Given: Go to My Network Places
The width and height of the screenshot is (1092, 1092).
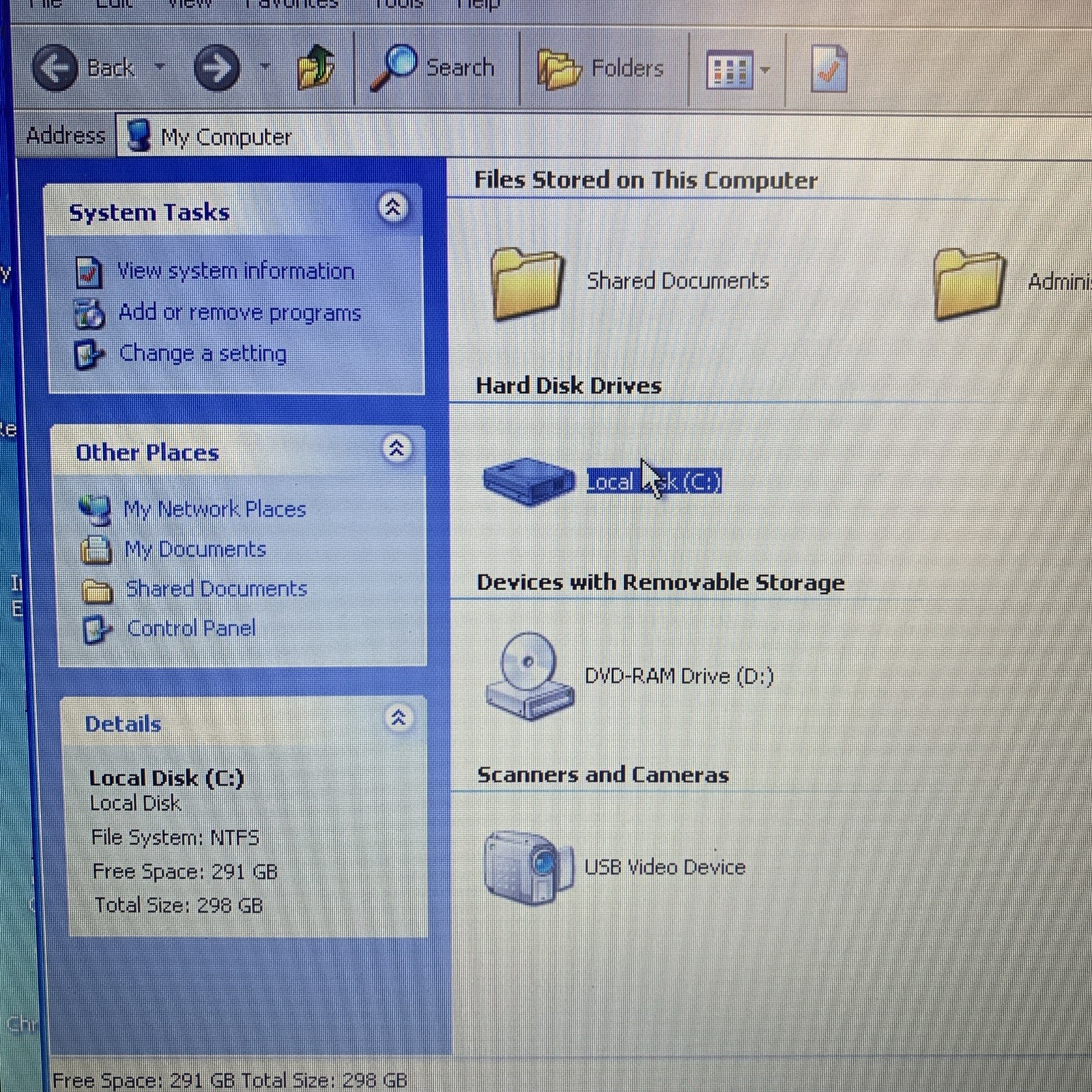Looking at the screenshot, I should (x=214, y=509).
